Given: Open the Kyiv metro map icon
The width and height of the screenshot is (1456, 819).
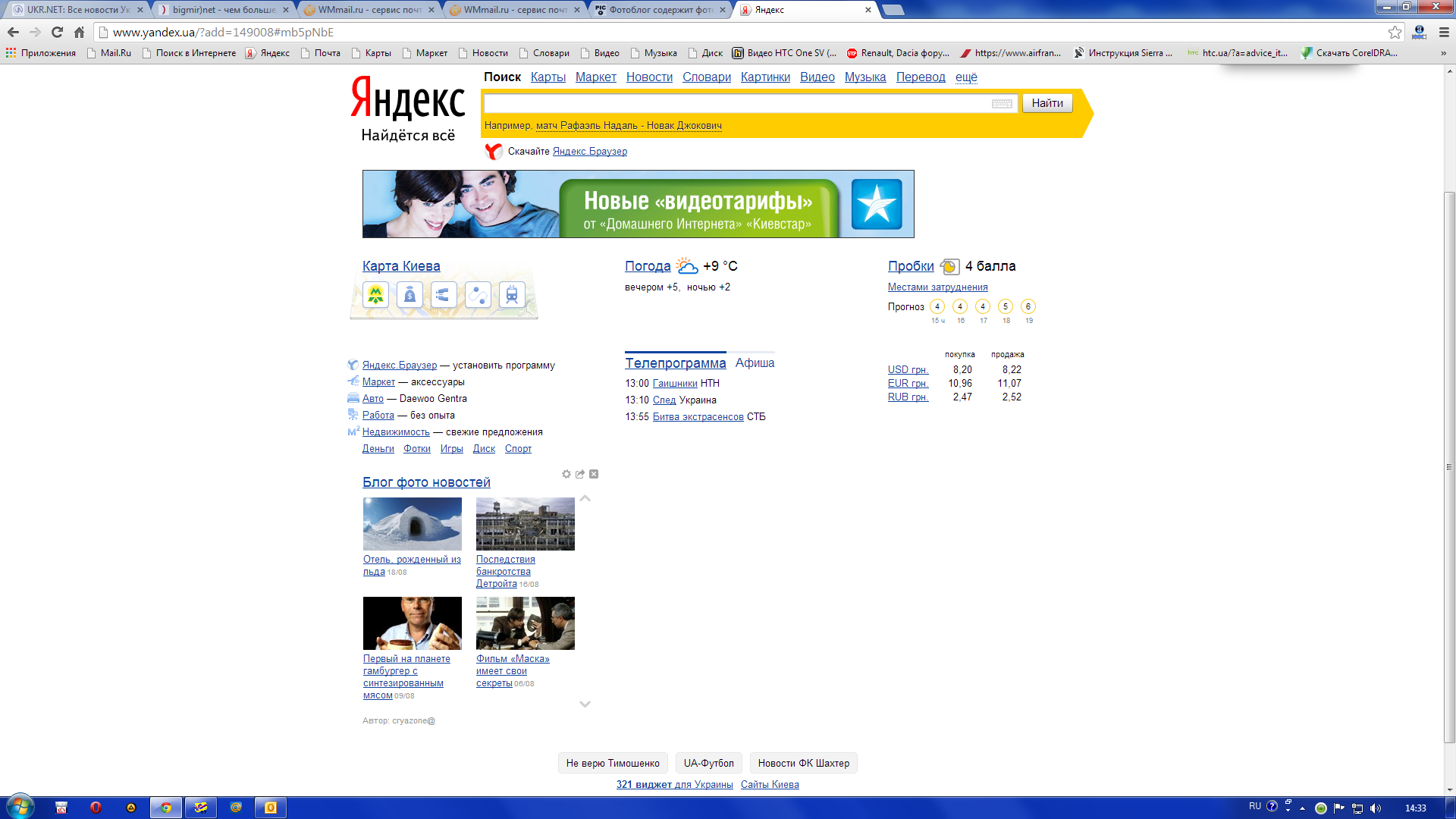Looking at the screenshot, I should 375,294.
